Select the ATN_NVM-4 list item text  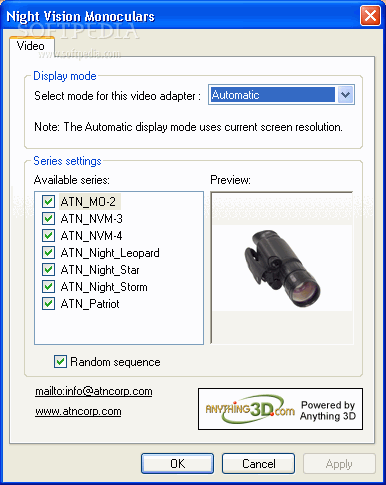(92, 236)
